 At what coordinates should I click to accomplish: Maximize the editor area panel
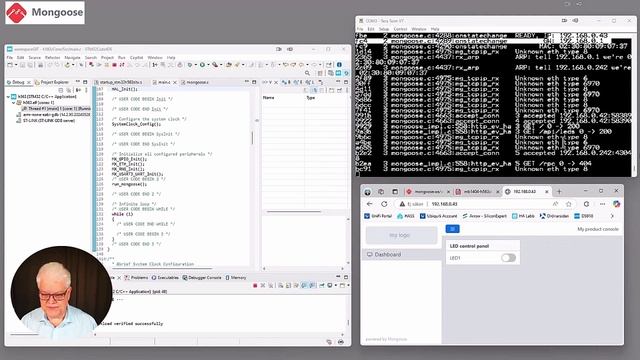[254, 82]
